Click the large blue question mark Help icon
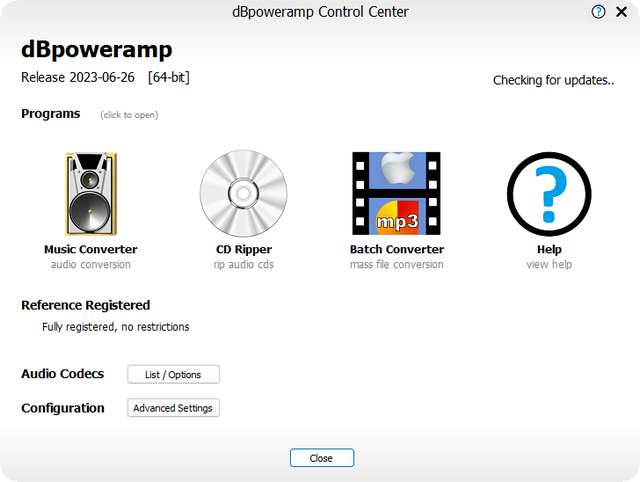 [549, 194]
